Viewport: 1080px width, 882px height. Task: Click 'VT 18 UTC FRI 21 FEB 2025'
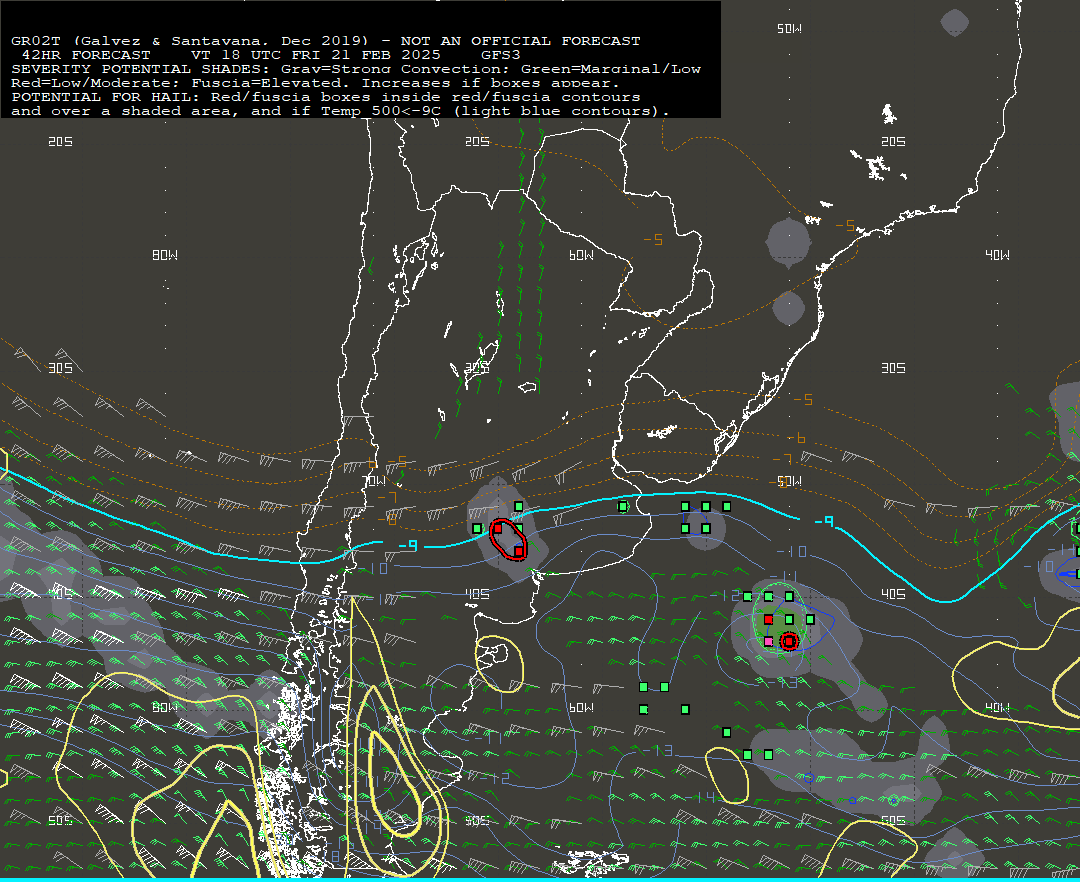315,54
